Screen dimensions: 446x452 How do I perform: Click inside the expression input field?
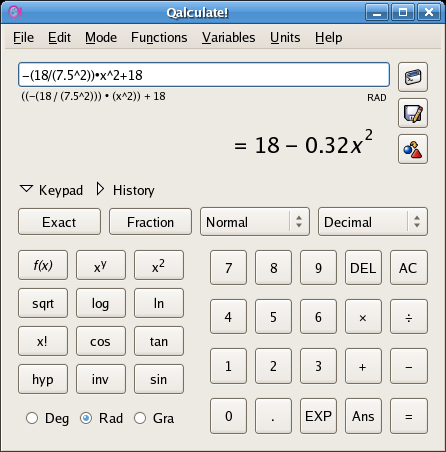204,75
